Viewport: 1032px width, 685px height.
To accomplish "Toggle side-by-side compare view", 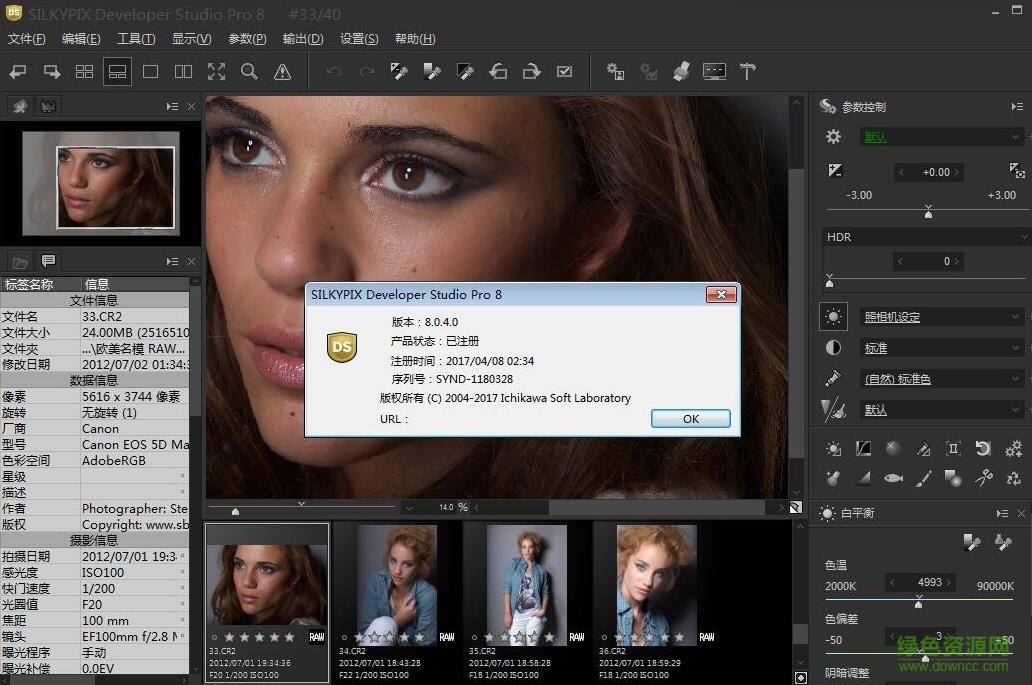I will (183, 71).
